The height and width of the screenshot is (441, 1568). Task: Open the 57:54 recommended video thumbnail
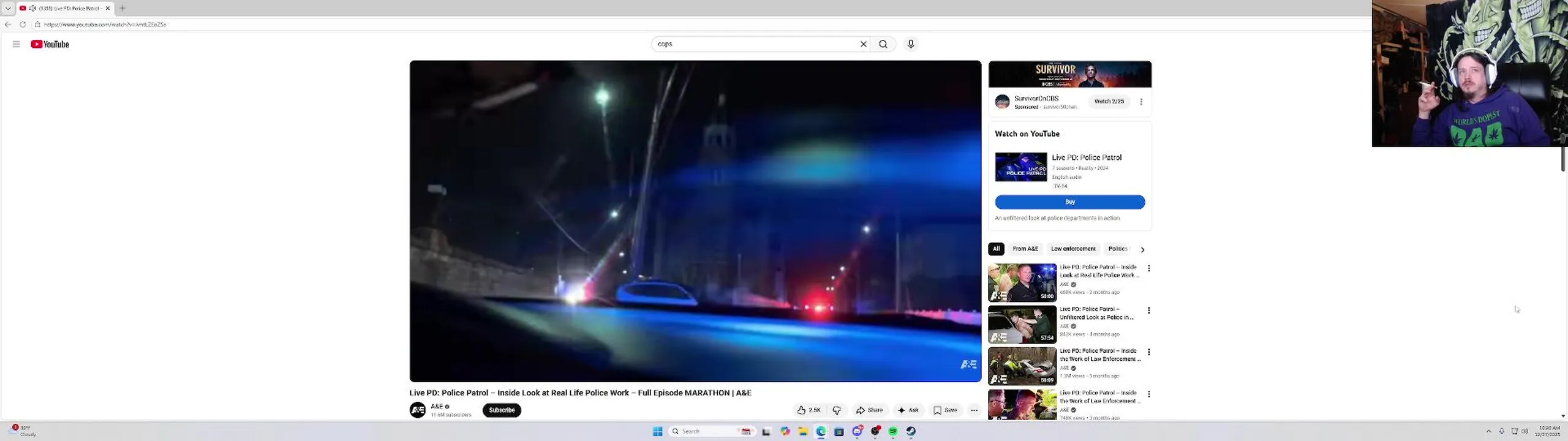pyautogui.click(x=1022, y=325)
